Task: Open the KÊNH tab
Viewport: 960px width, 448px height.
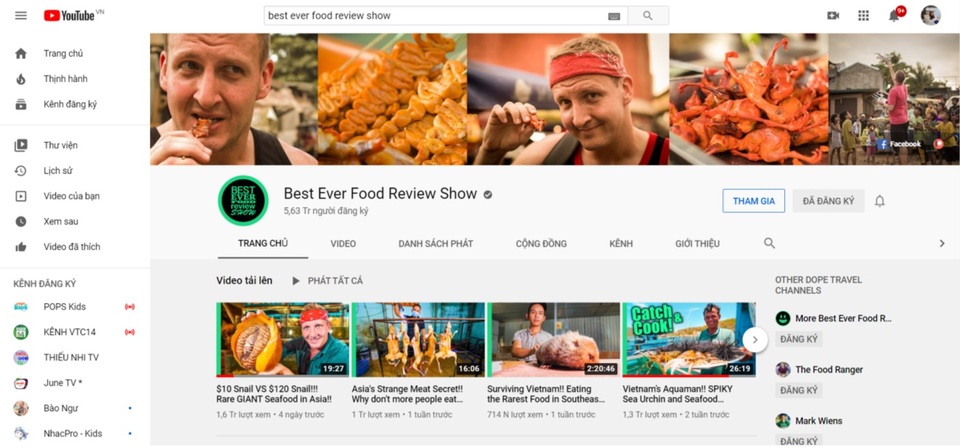Action: pyautogui.click(x=621, y=244)
